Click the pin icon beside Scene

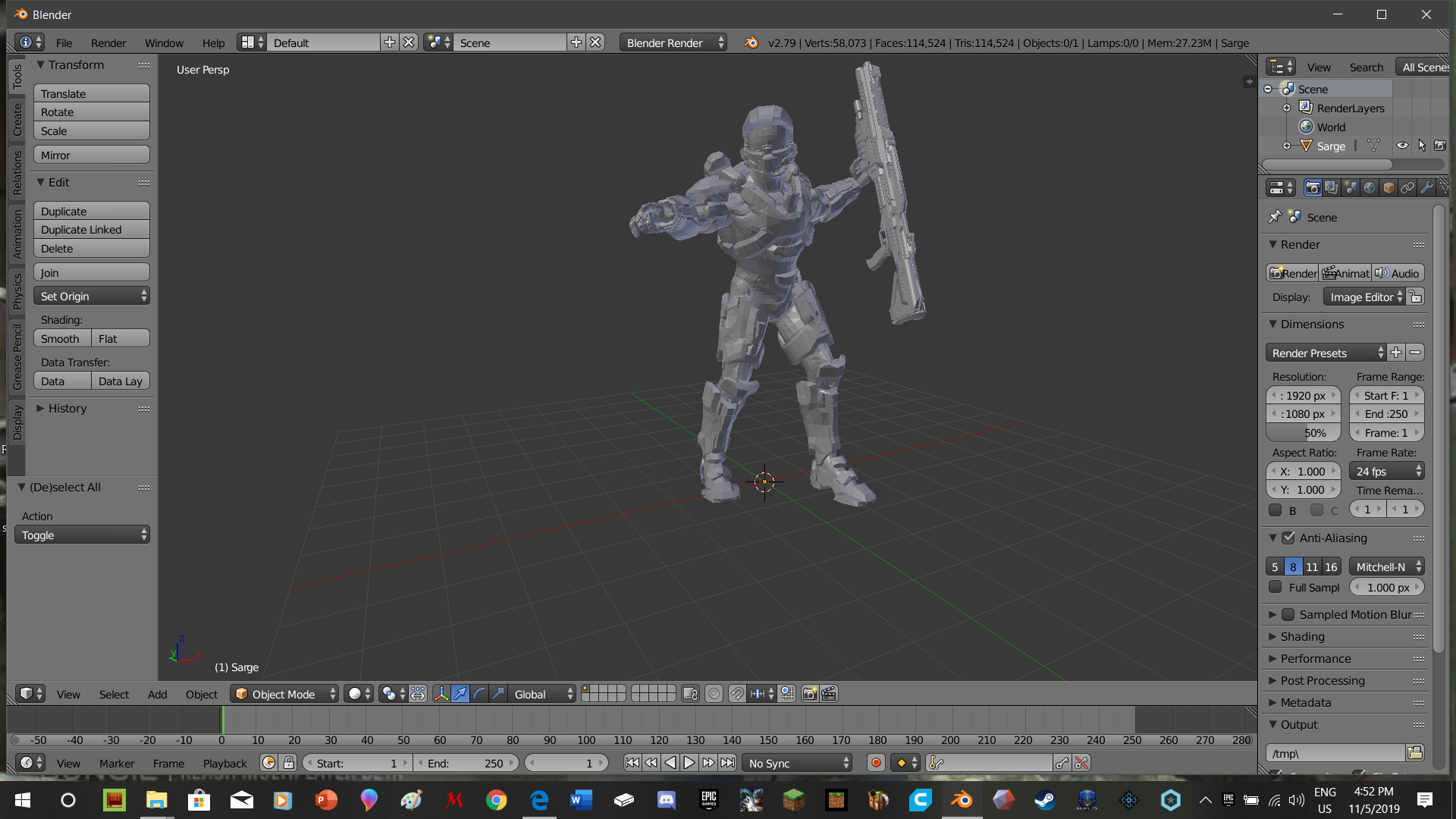1275,217
